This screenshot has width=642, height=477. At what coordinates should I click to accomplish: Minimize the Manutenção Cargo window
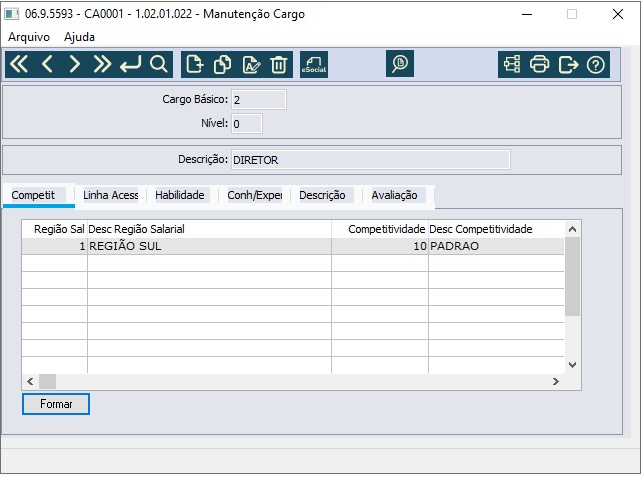527,14
